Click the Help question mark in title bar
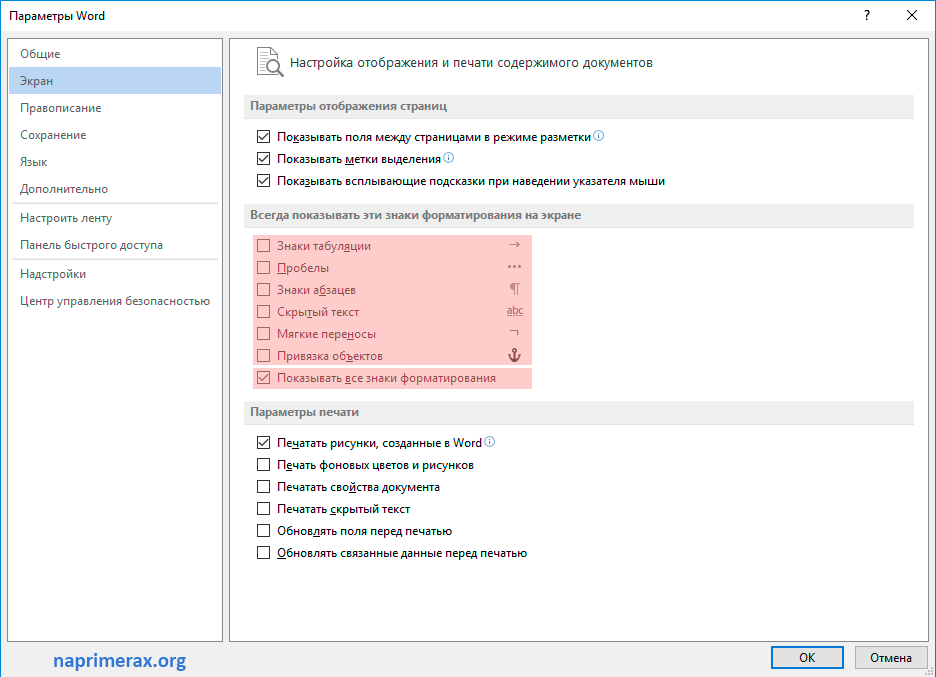Screen dimensions: 936x677 (x=866, y=16)
